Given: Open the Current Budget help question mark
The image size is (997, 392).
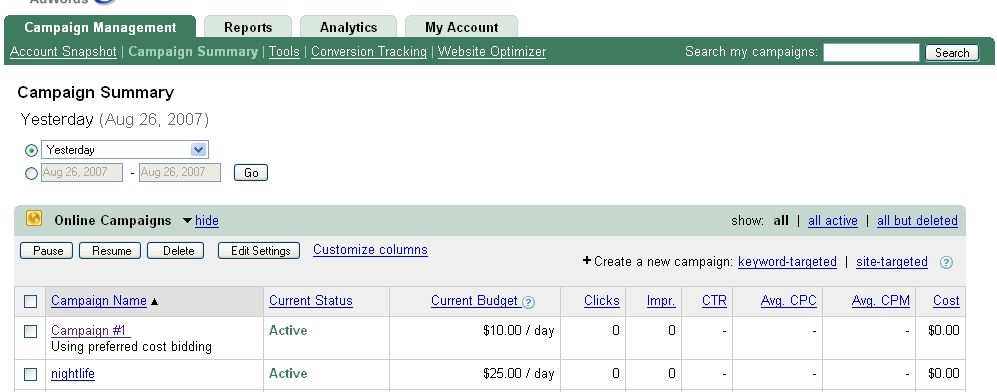Looking at the screenshot, I should [528, 302].
